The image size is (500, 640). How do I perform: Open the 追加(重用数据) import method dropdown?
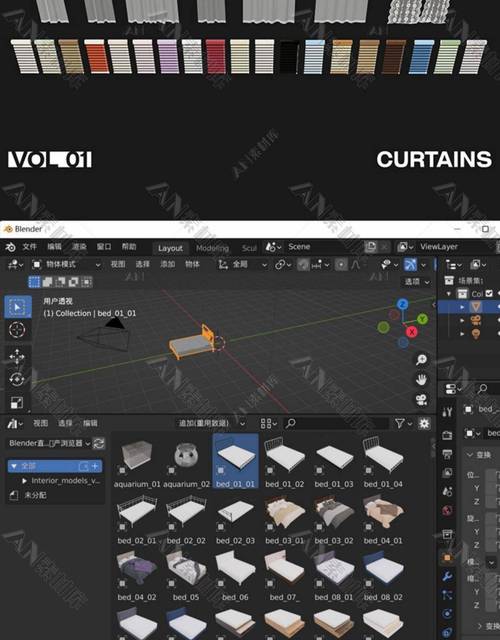pos(211,424)
